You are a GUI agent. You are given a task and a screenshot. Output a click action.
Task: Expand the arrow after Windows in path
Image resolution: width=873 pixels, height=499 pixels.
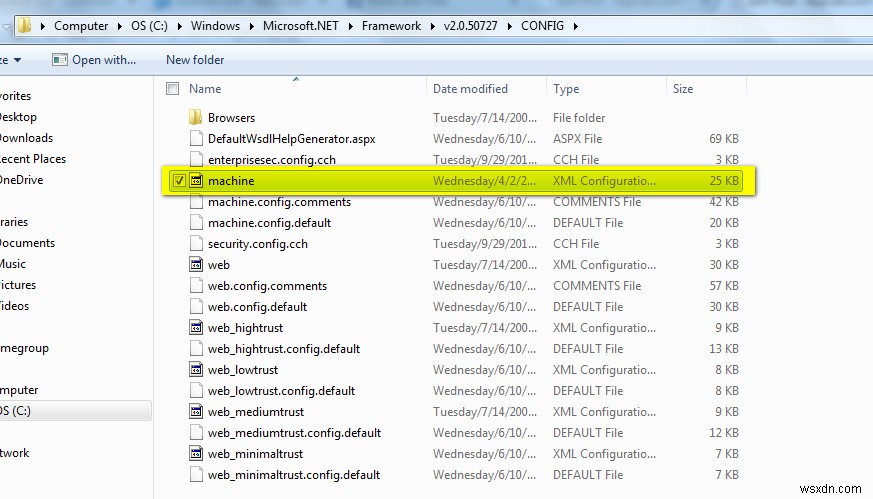point(252,26)
